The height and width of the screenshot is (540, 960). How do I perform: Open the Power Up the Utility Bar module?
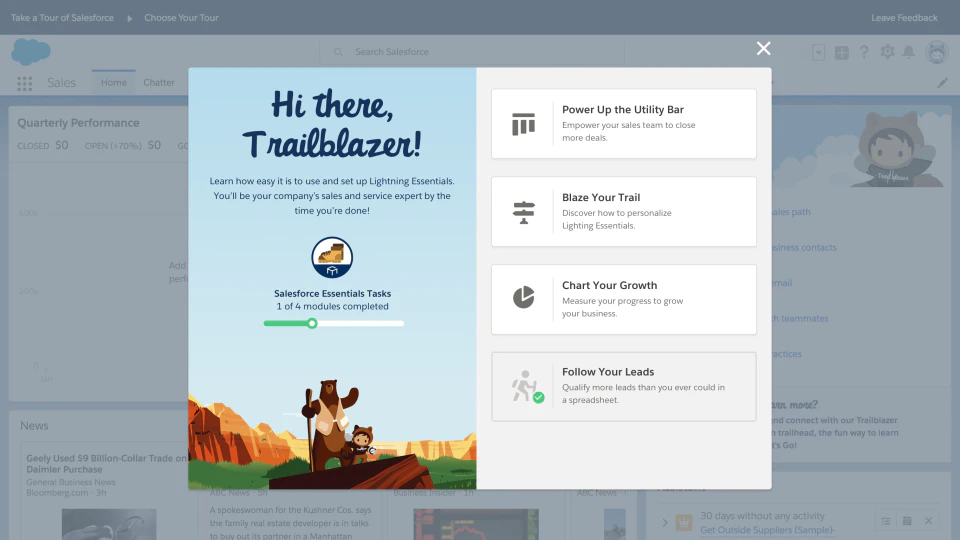pyautogui.click(x=623, y=124)
